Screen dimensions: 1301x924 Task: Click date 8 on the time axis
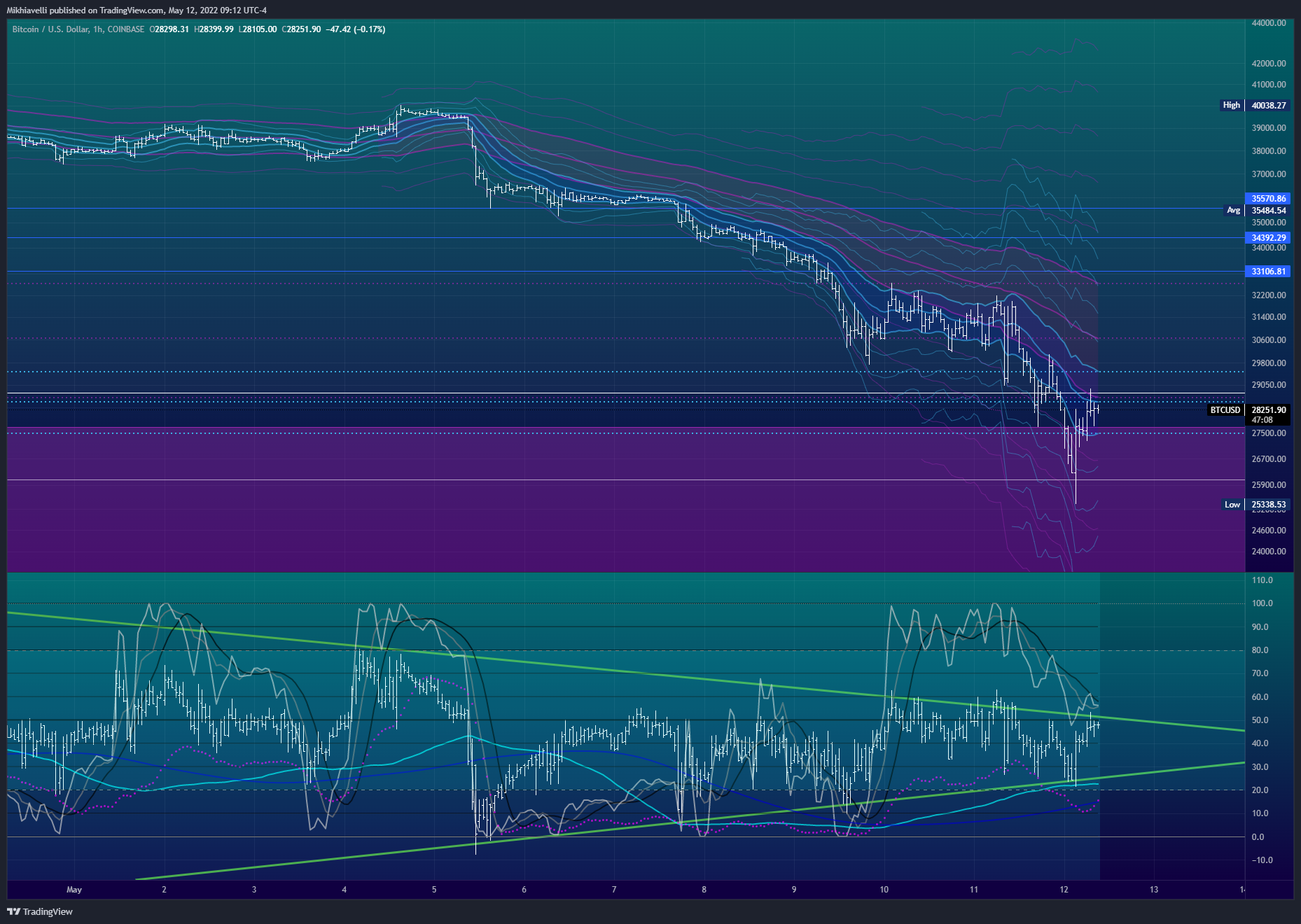click(x=704, y=890)
